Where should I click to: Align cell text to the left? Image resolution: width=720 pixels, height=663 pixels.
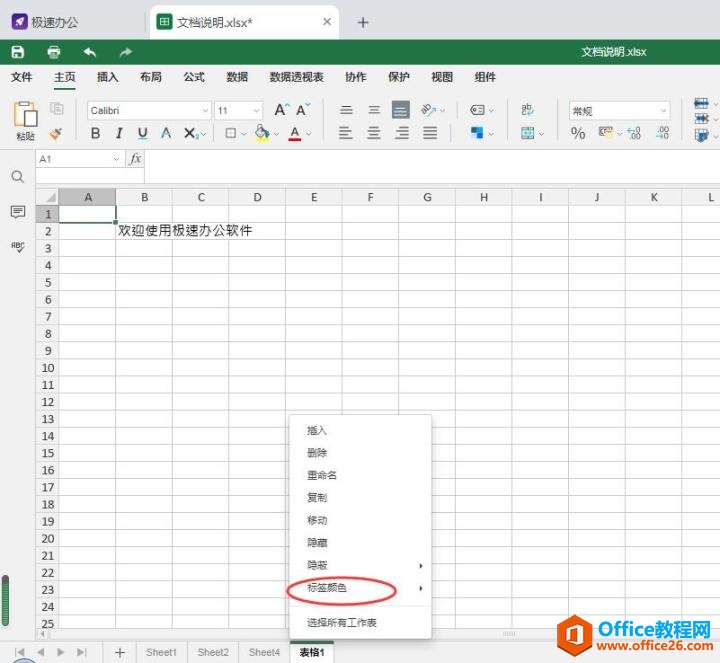(345, 133)
